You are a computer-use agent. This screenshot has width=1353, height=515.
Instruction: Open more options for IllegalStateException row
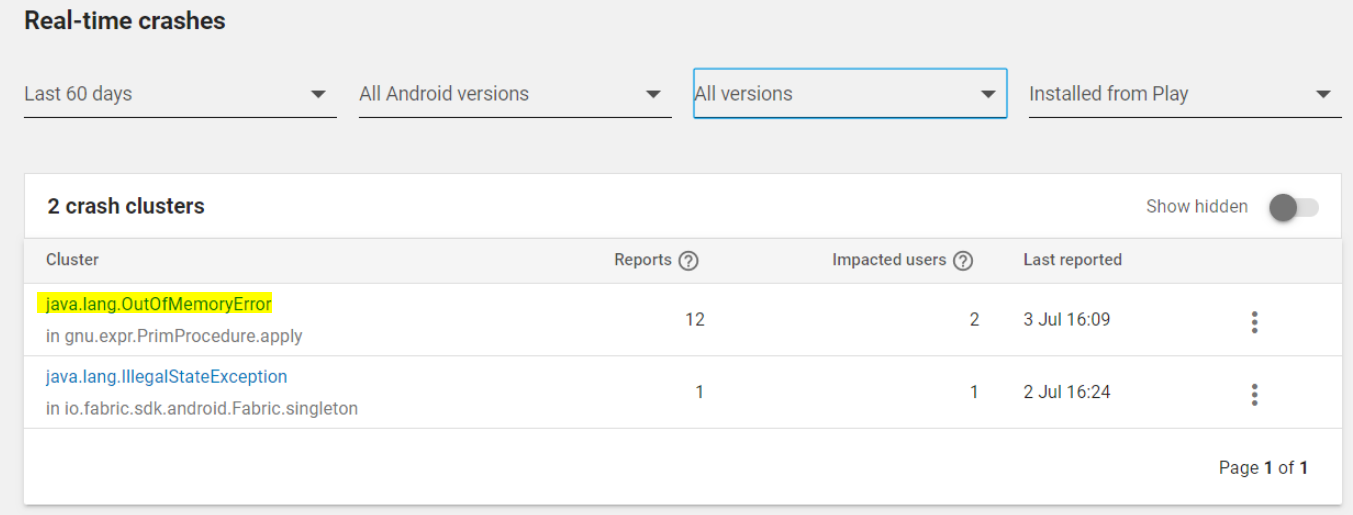click(x=1254, y=394)
